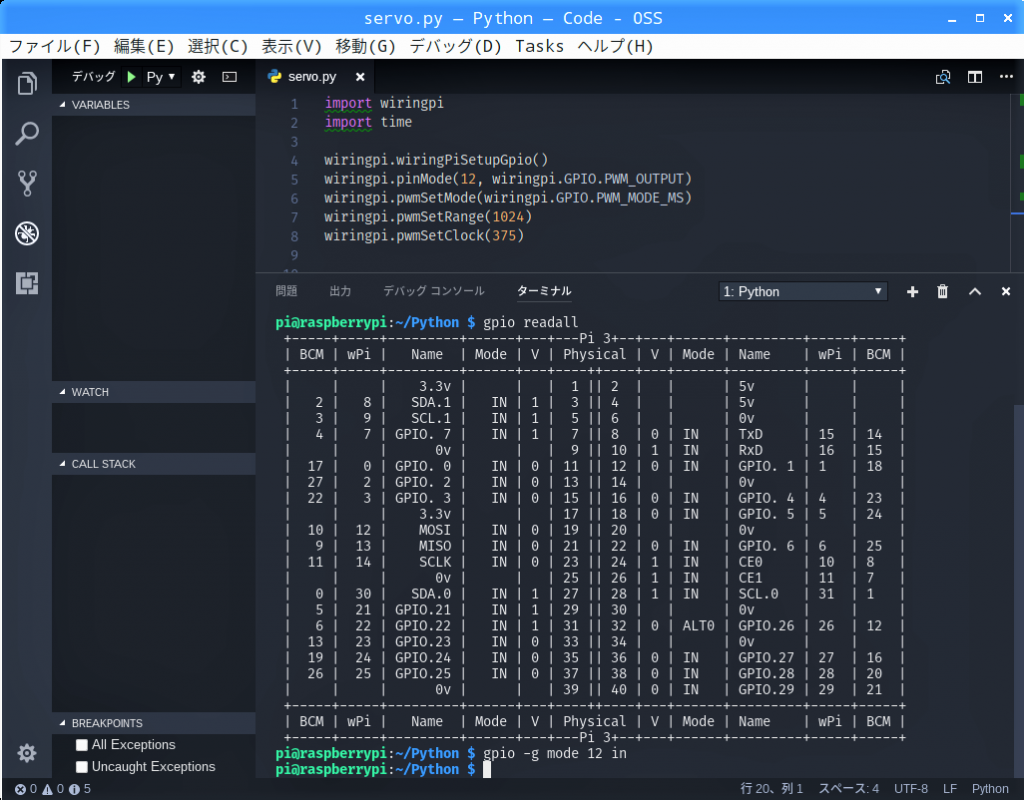Open the Extensions view icon

(x=27, y=284)
